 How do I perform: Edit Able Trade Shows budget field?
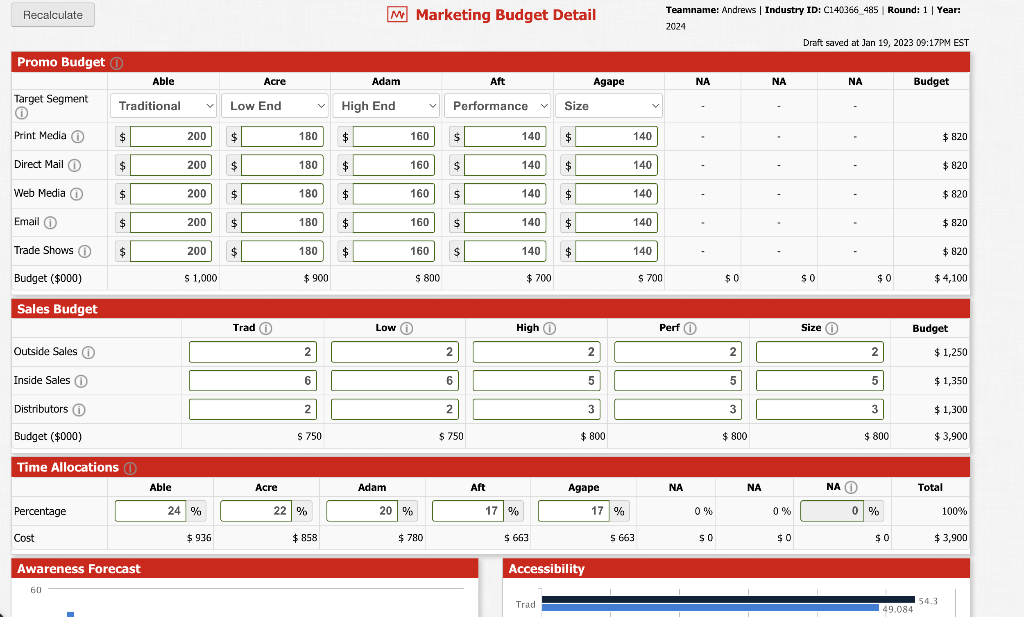171,251
